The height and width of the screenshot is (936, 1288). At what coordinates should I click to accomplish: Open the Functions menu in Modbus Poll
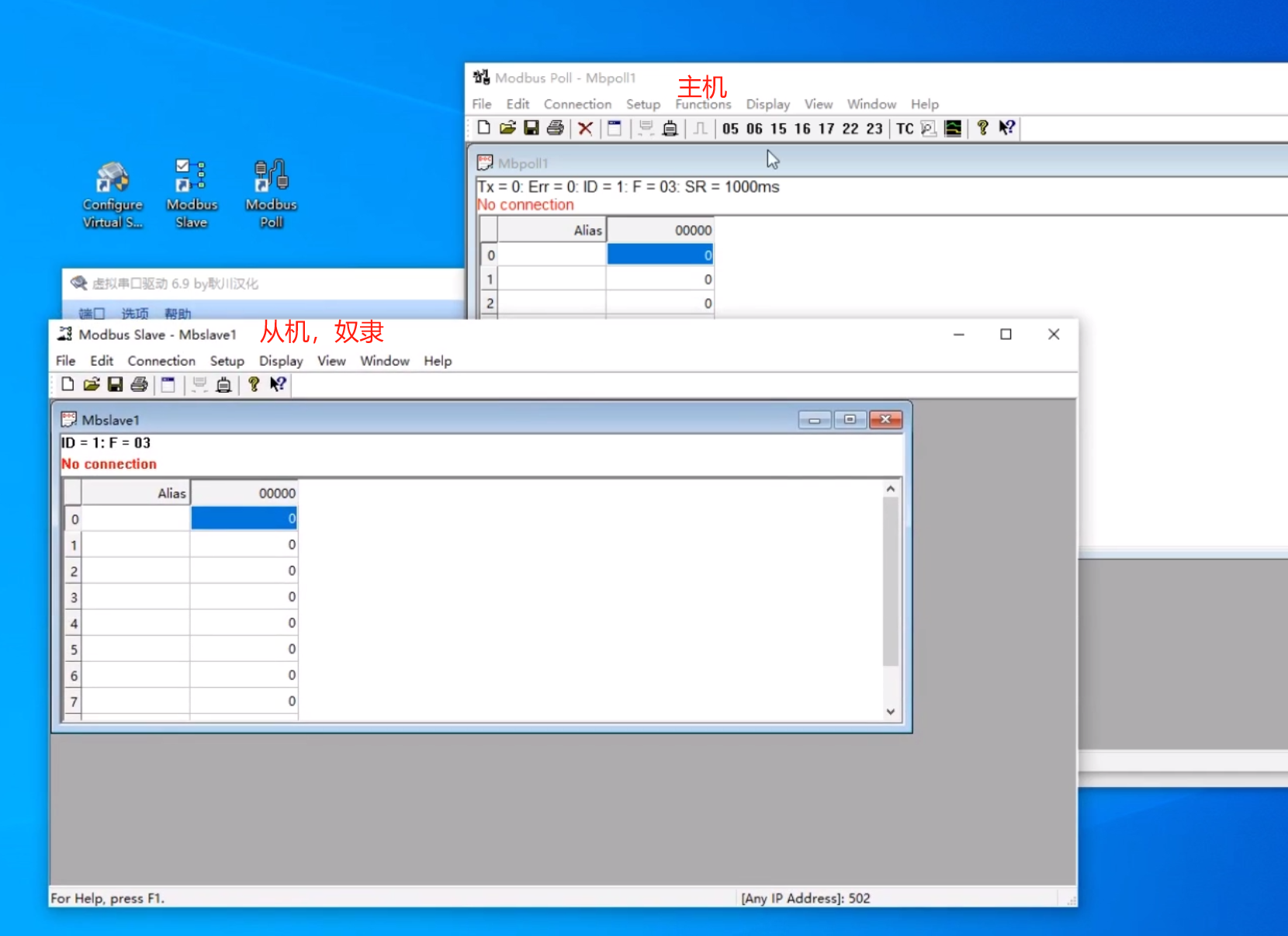tap(704, 104)
